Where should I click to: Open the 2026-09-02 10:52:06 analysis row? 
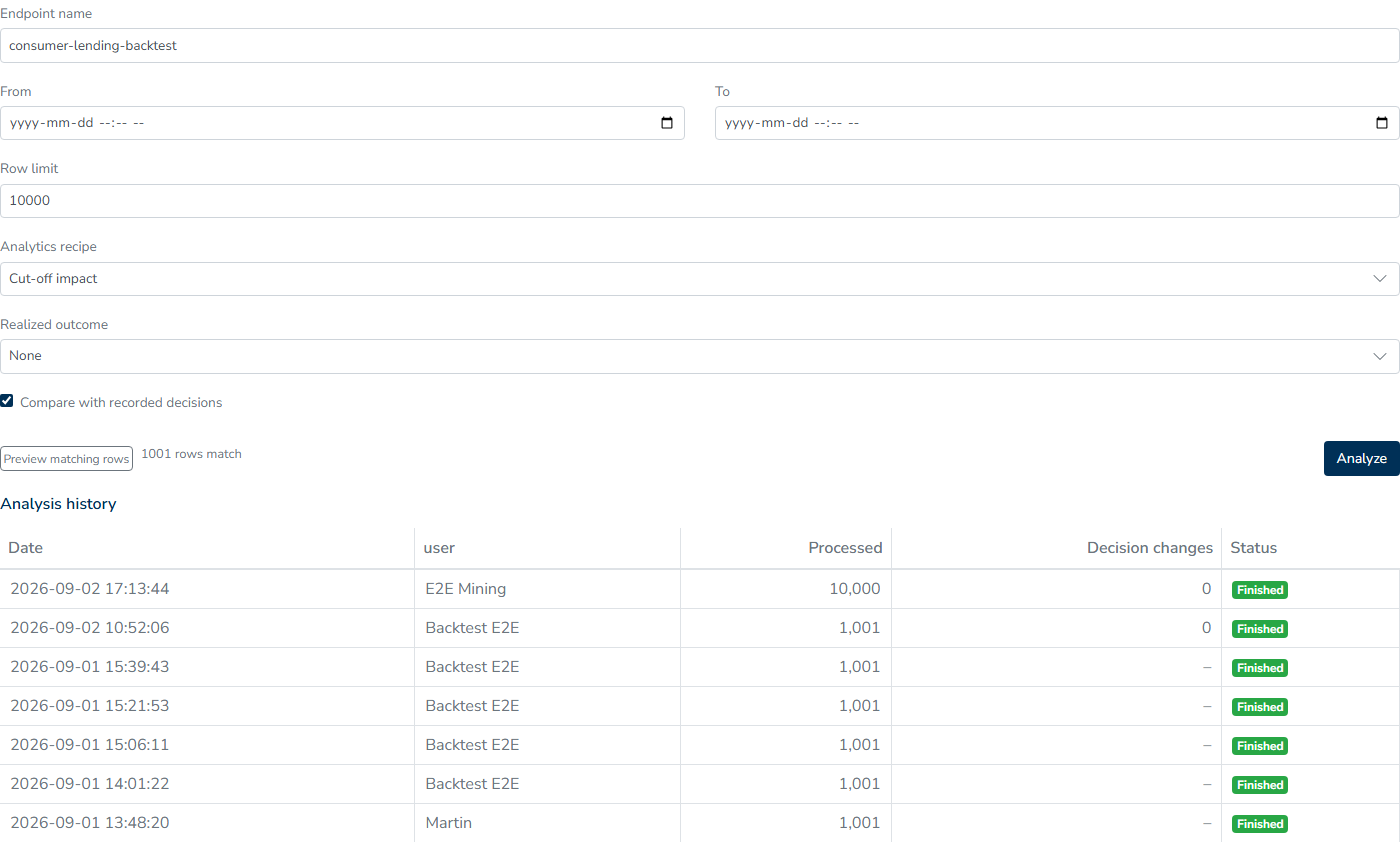pyautogui.click(x=700, y=628)
